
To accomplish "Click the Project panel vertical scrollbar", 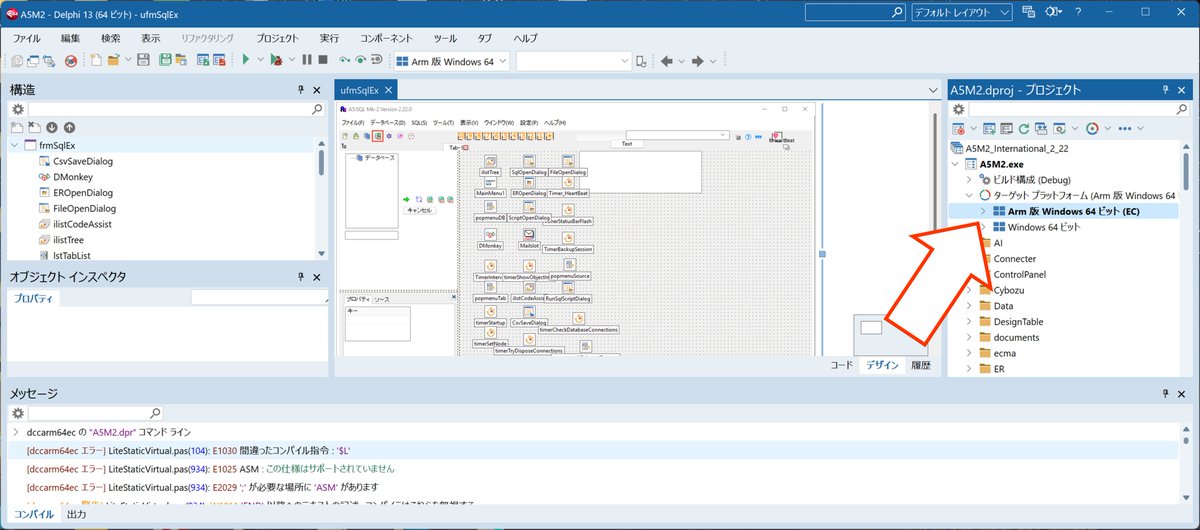I will coord(1186,258).
